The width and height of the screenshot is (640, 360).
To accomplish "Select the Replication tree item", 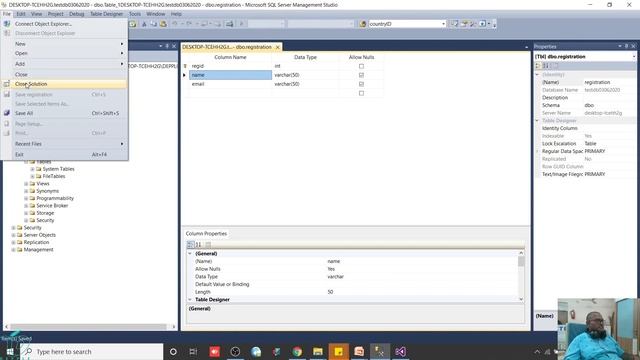I will pos(36,242).
